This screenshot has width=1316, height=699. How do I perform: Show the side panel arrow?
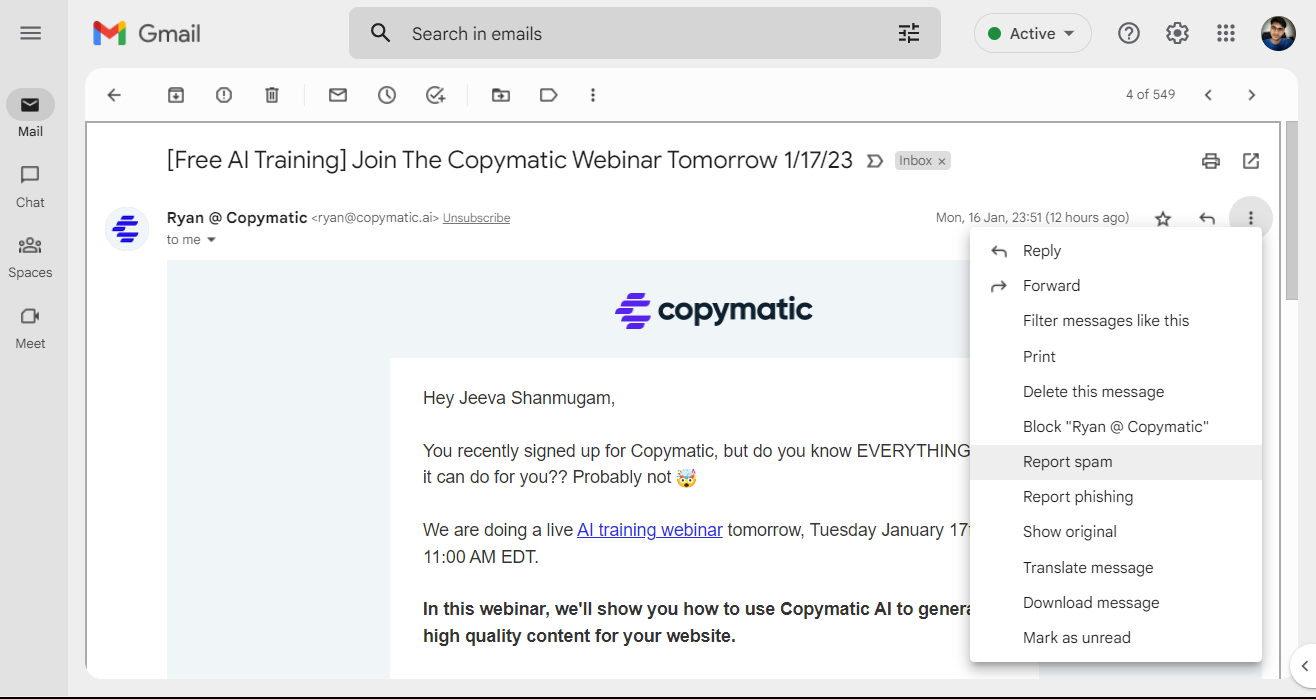(1305, 665)
